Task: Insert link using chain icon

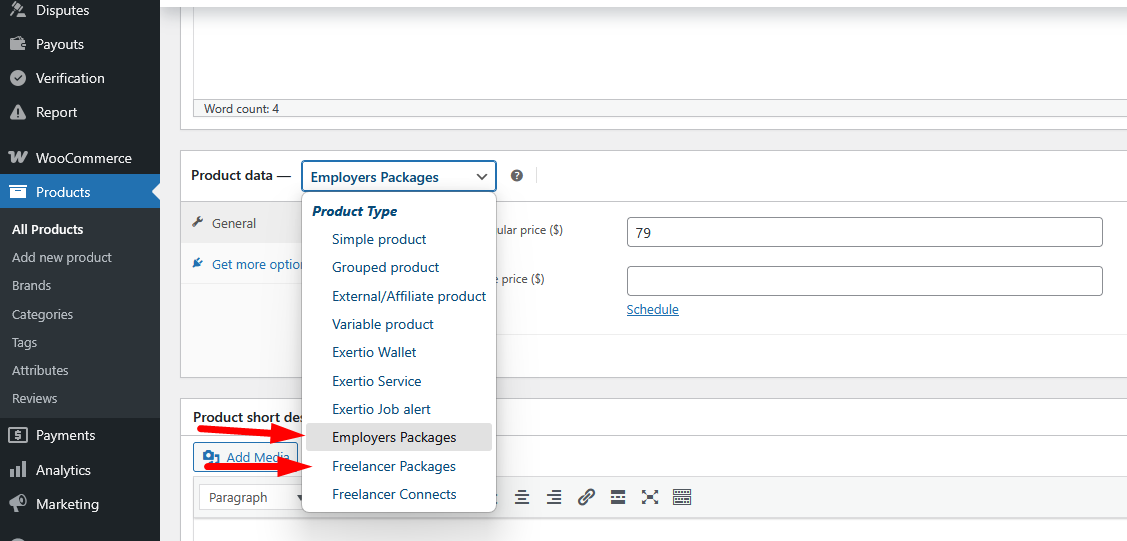Action: click(586, 497)
